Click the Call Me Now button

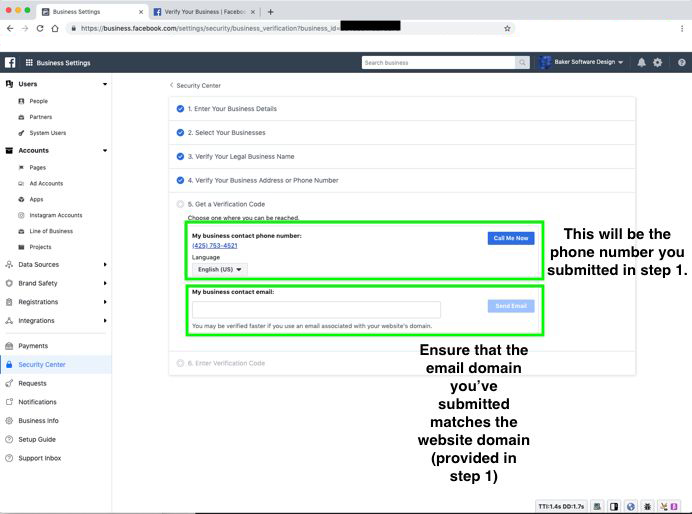coord(511,238)
